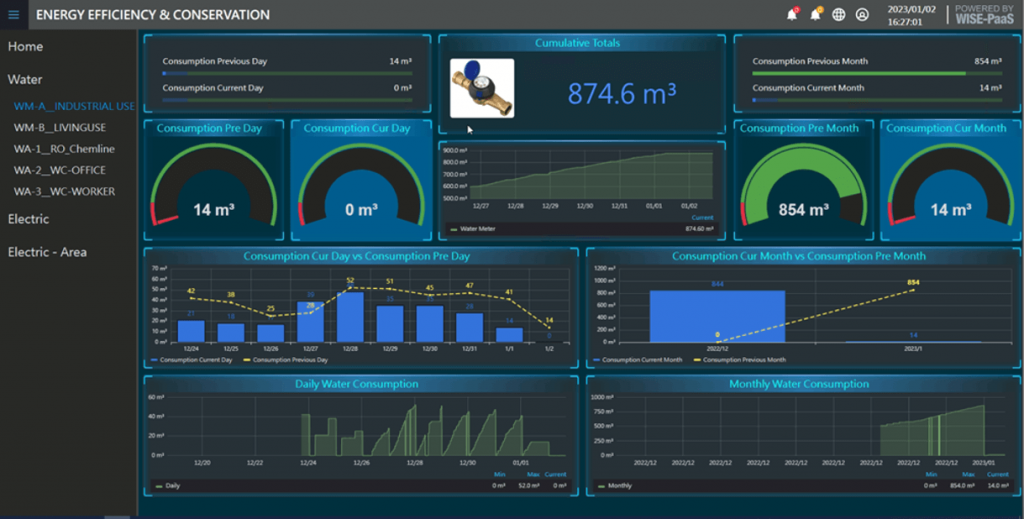Click the water meter image
This screenshot has width=1024, height=519.
(482, 89)
